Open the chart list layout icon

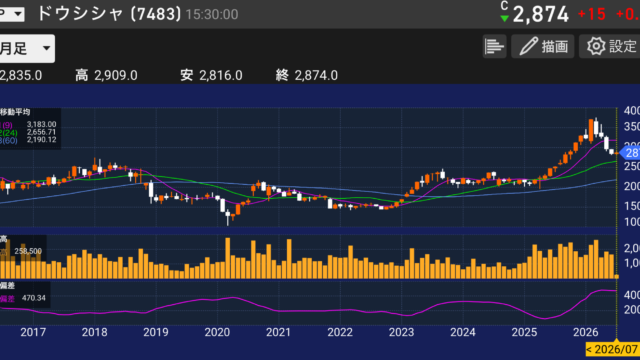coord(494,47)
